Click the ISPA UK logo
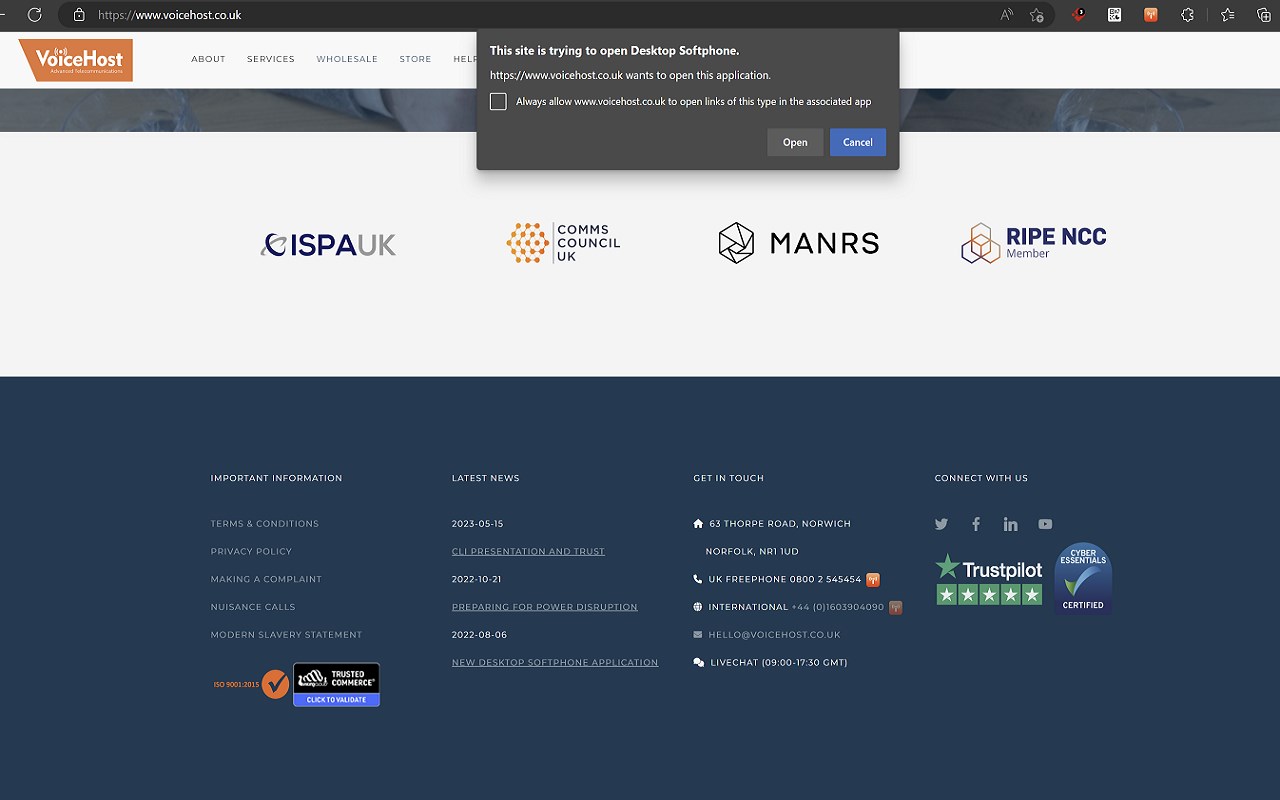Screen dimensions: 1280x800 328,244
